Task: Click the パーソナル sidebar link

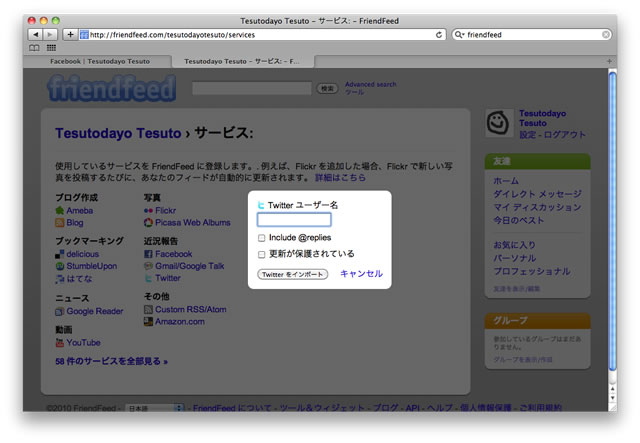Action: [x=515, y=258]
